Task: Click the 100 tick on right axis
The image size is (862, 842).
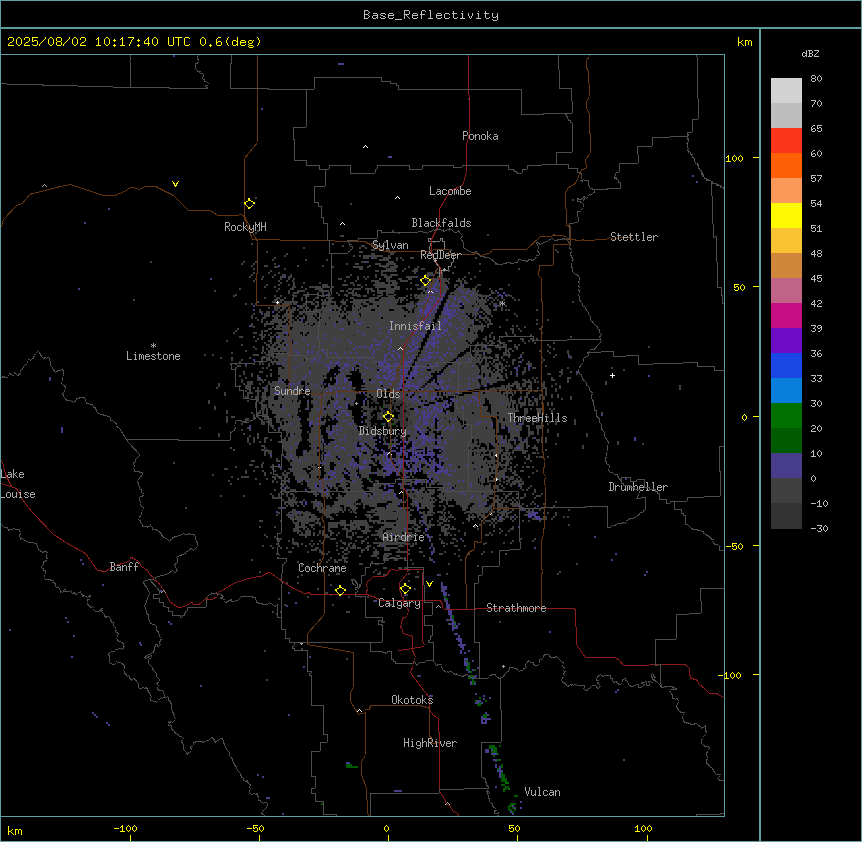Action: [734, 158]
